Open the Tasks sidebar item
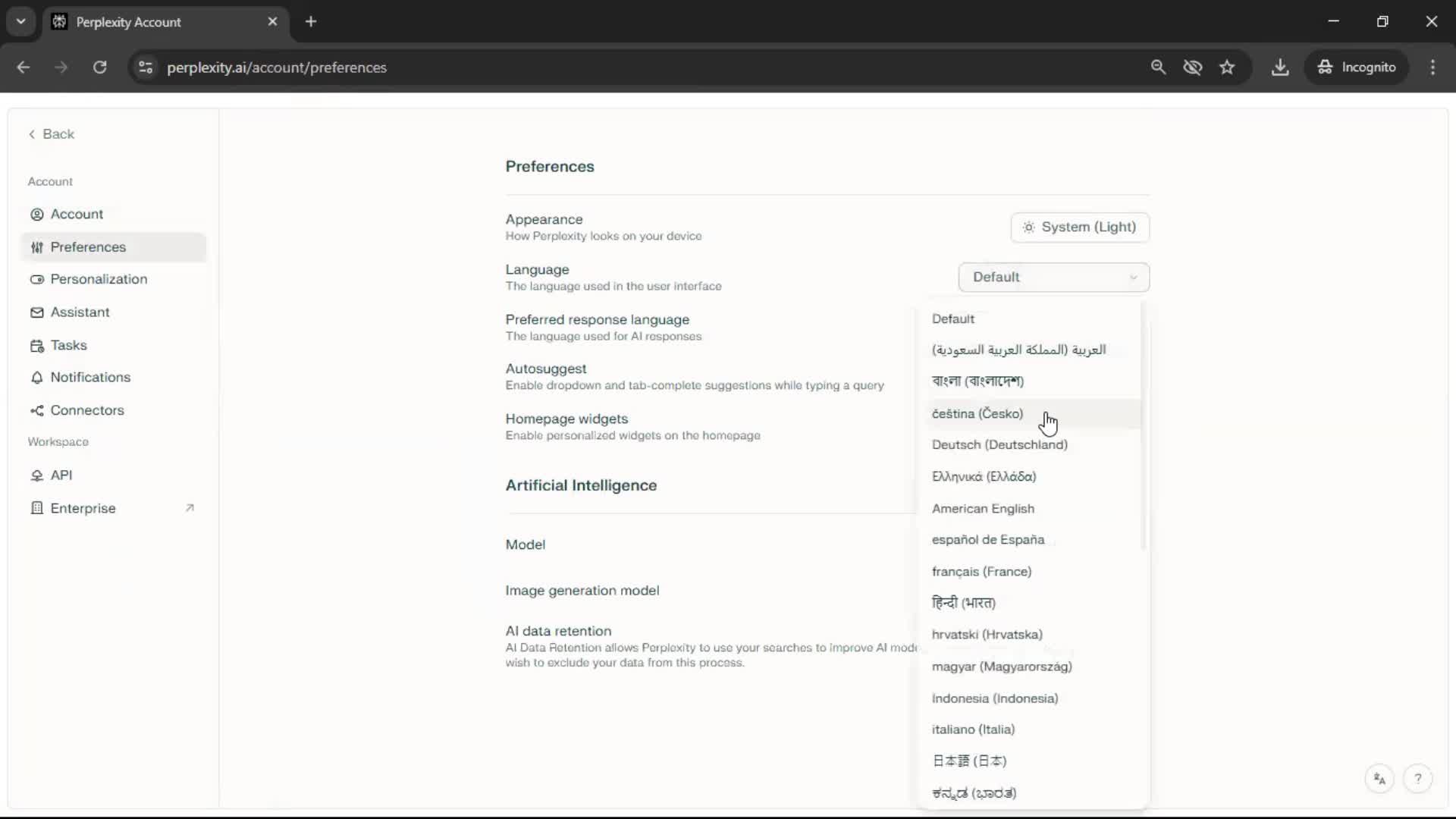 pos(68,345)
